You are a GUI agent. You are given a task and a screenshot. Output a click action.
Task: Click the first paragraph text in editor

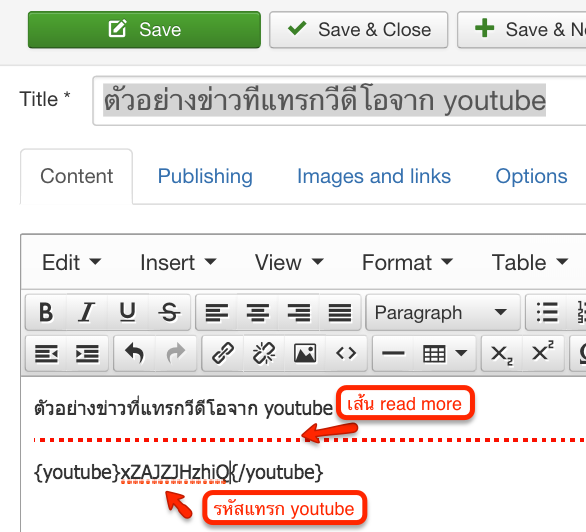(x=183, y=408)
